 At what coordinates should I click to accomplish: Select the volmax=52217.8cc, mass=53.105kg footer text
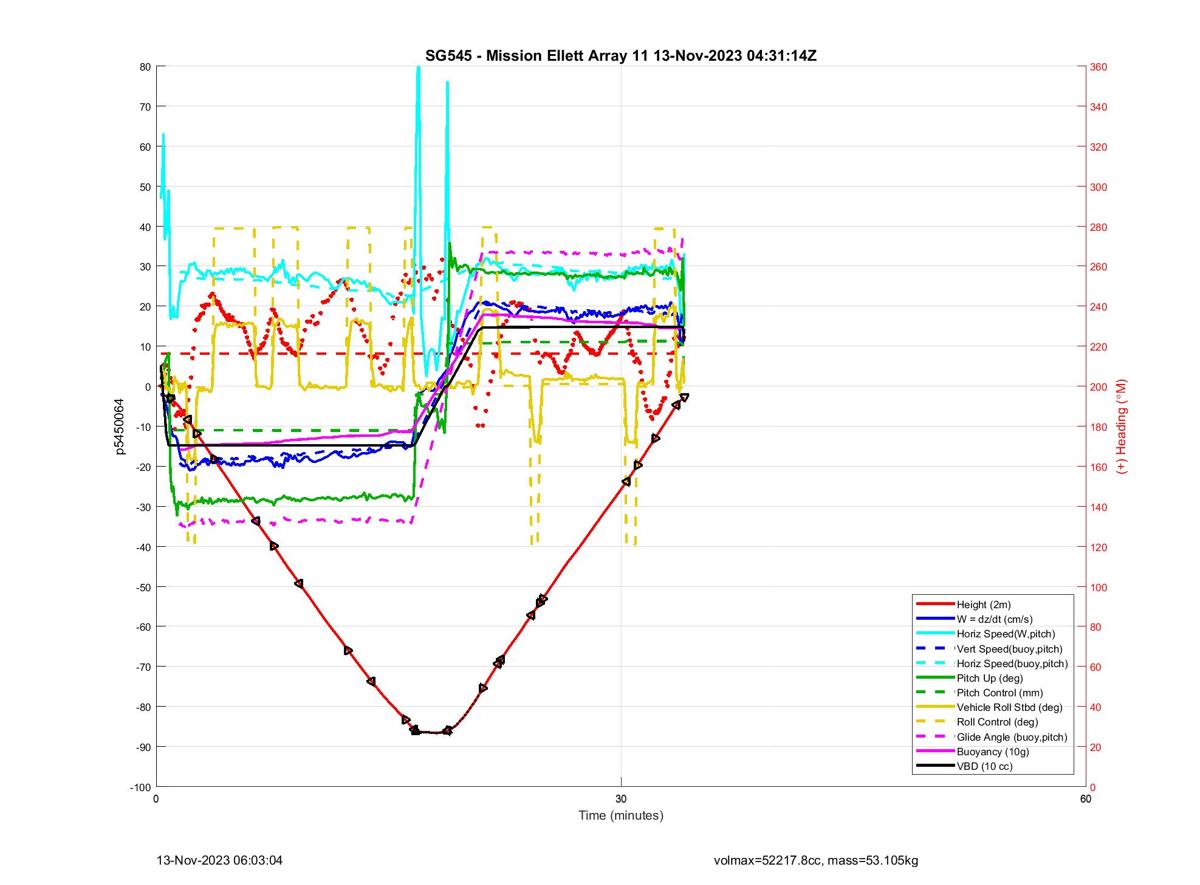pos(816,860)
